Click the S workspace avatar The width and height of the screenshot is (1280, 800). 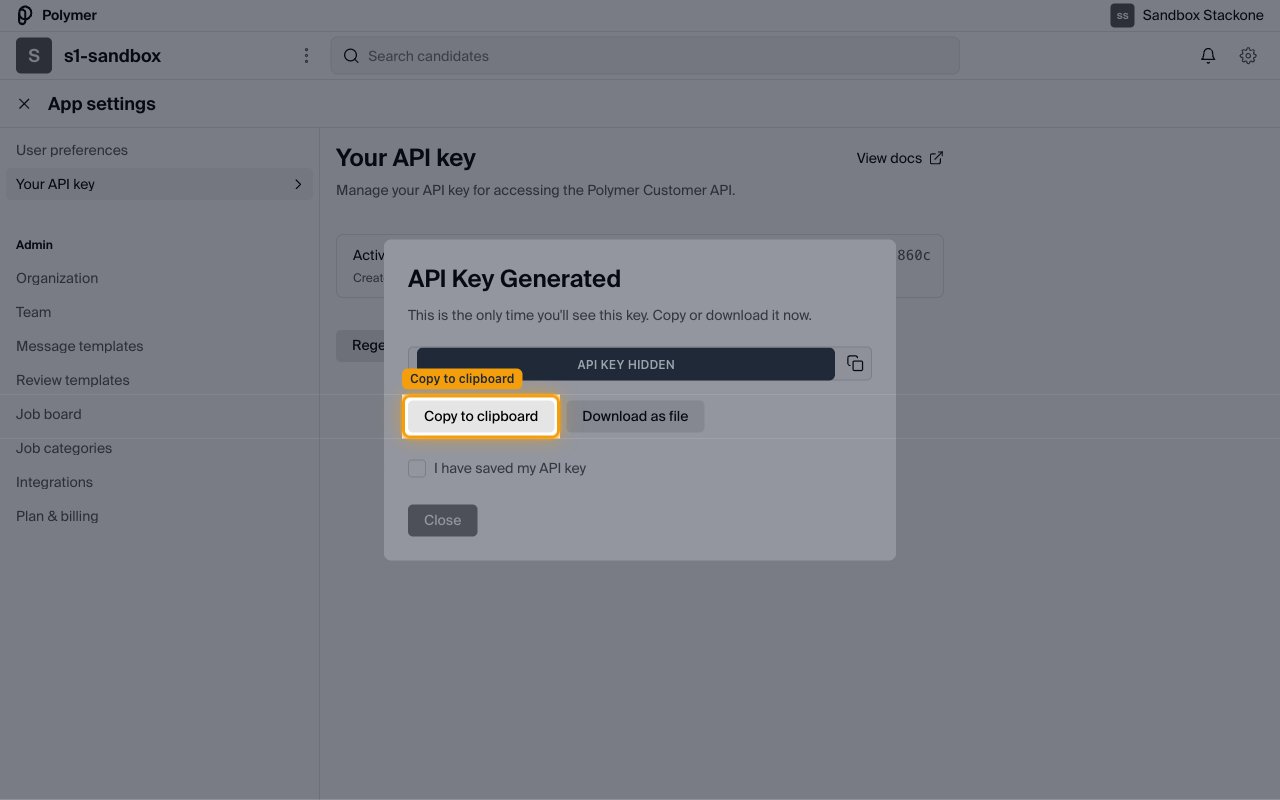point(34,56)
